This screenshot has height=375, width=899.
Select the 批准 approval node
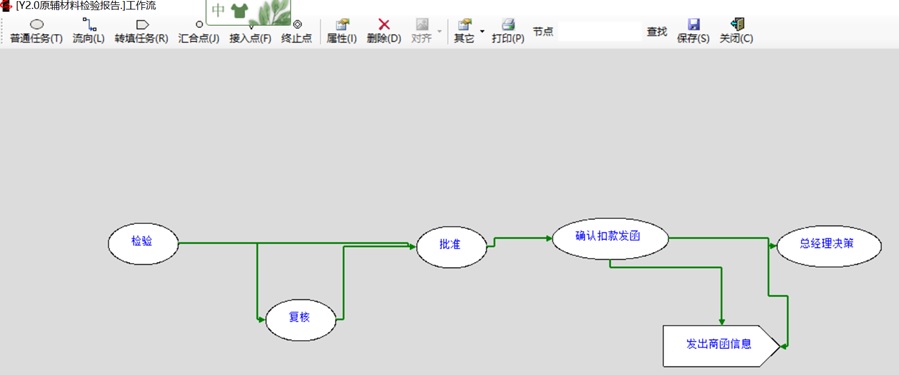tap(452, 247)
